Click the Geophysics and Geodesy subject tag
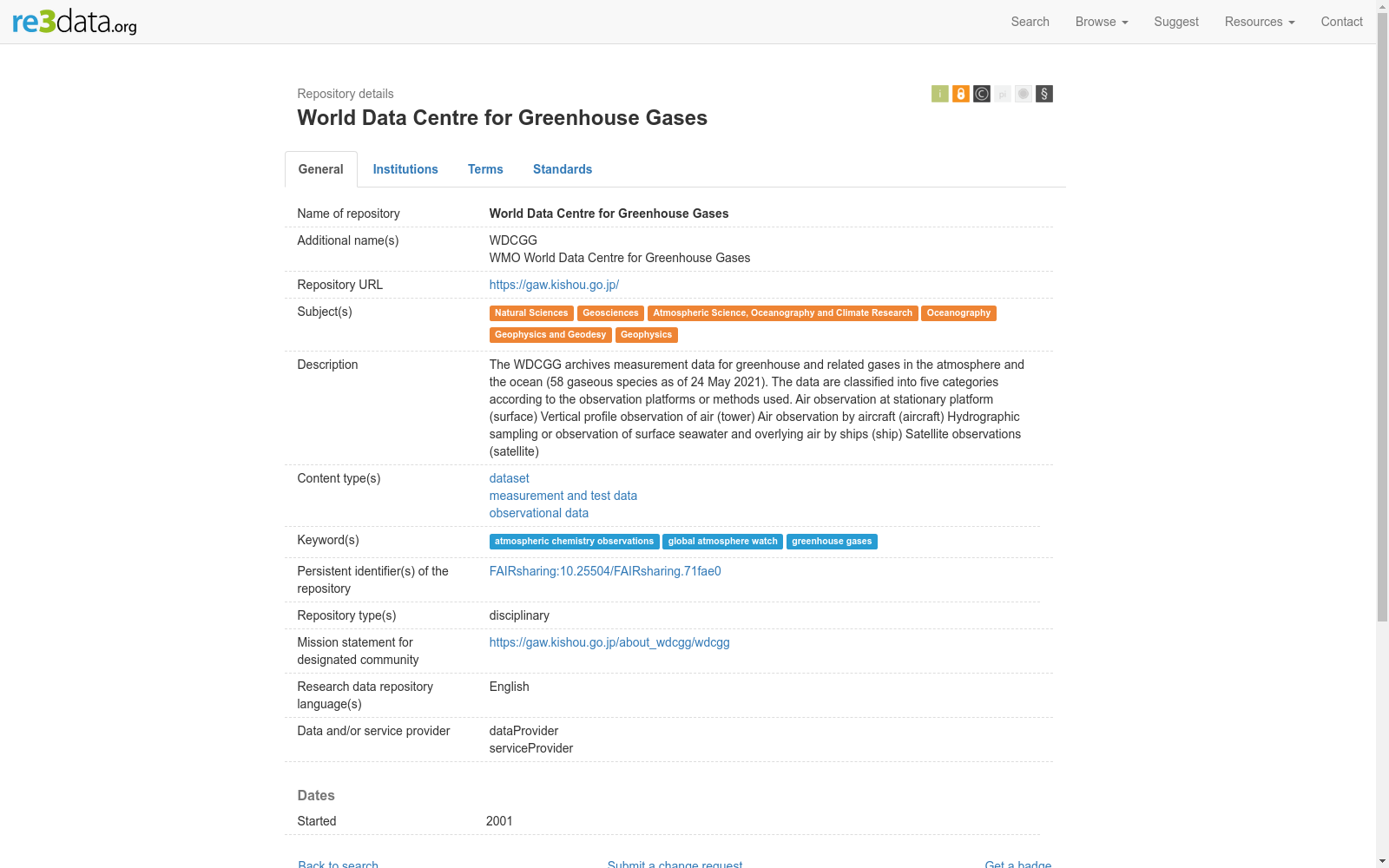The height and width of the screenshot is (868, 1389). (x=550, y=335)
